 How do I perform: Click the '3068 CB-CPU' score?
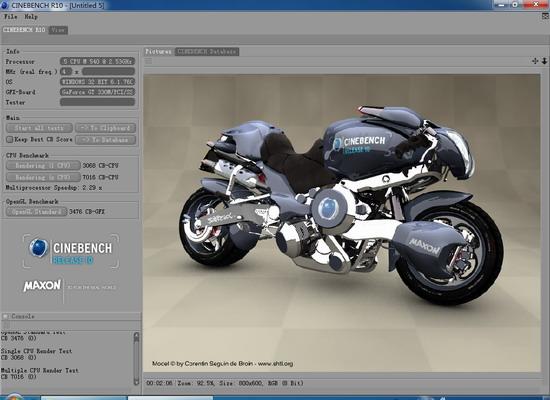[x=101, y=166]
